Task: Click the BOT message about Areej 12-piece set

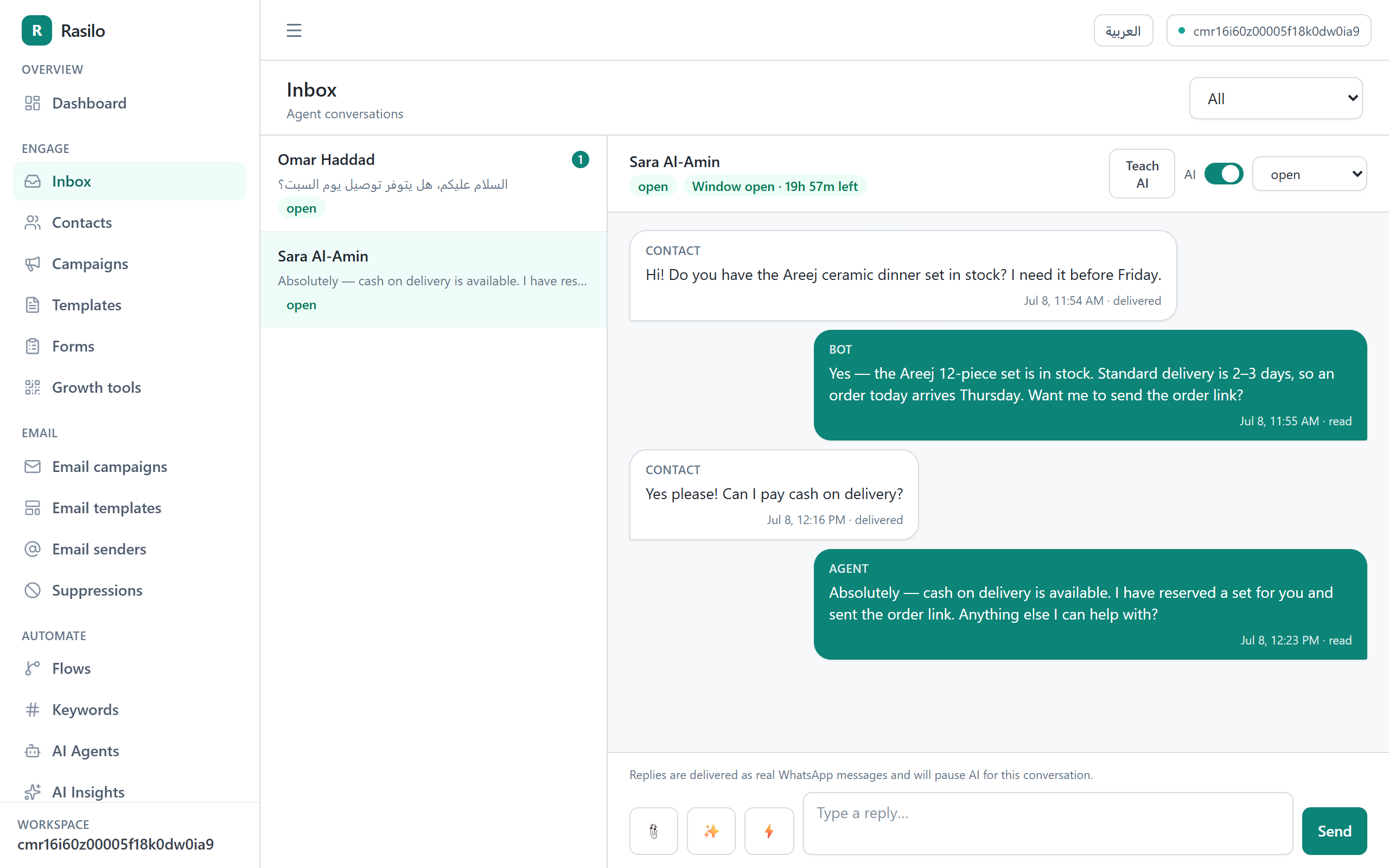Action: click(1090, 385)
